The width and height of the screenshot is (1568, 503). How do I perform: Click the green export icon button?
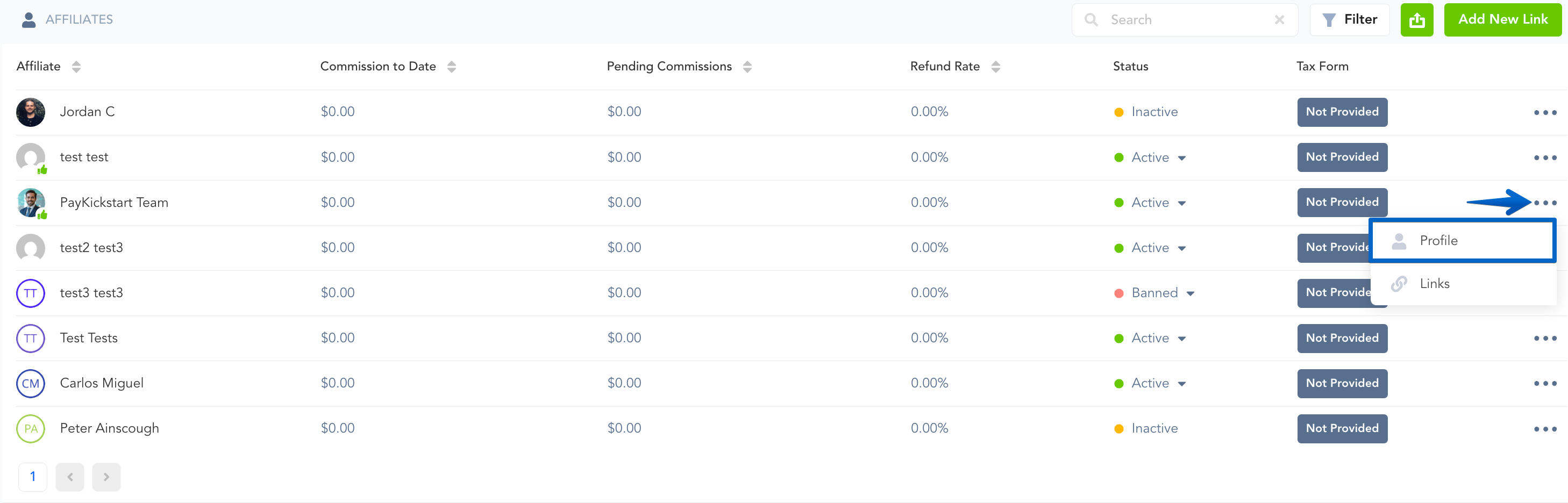1416,20
